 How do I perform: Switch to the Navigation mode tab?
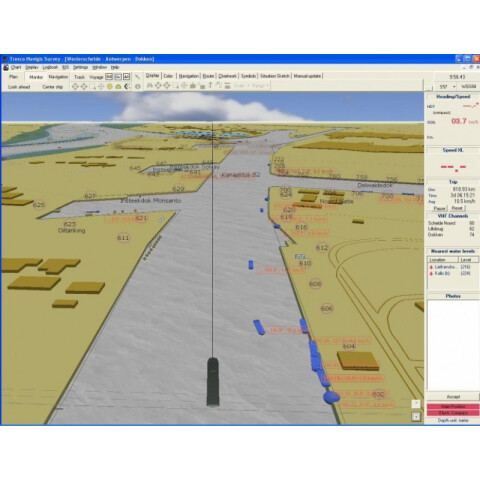(x=58, y=77)
